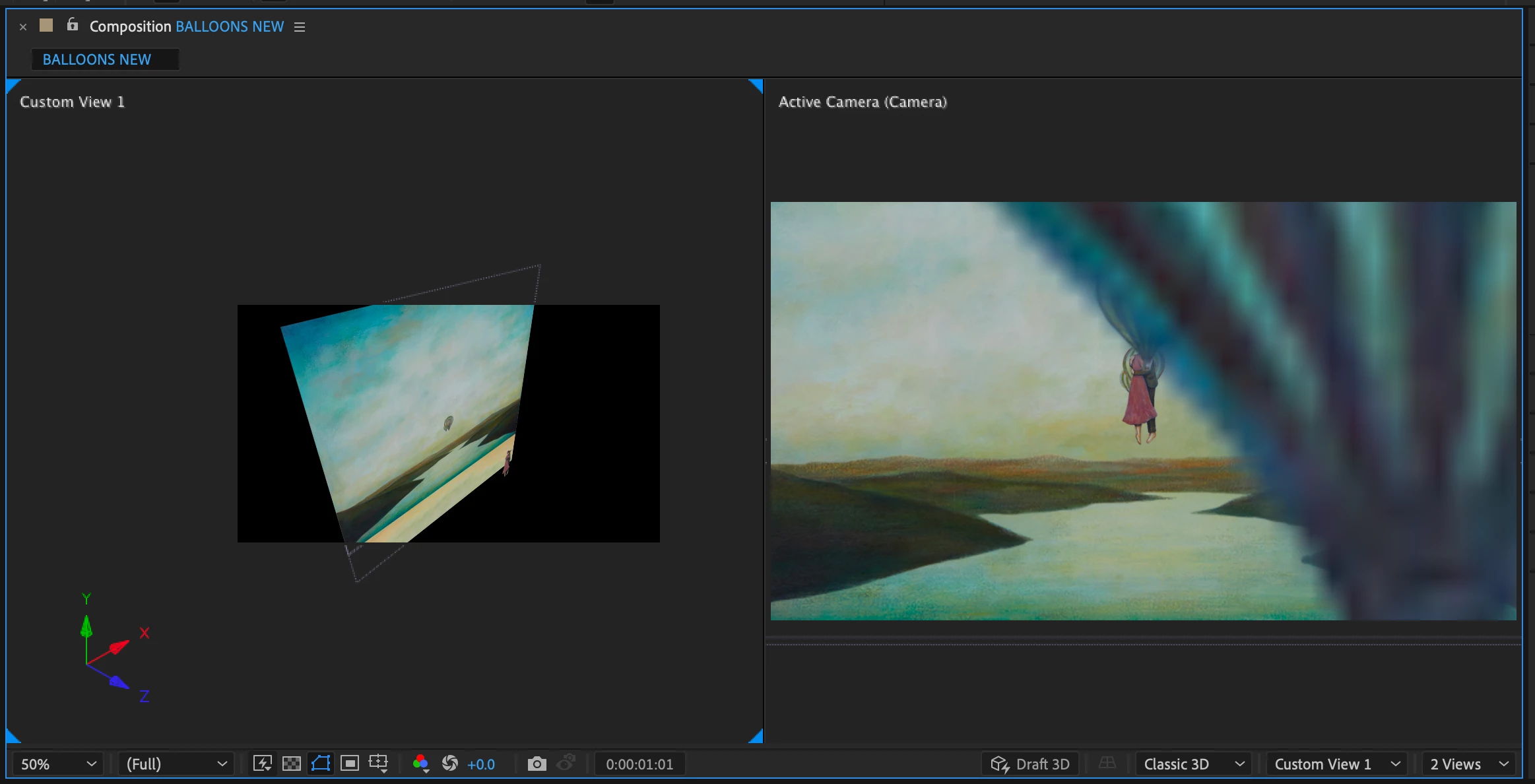Click the 3D ground plane icon
Screen dimensions: 1535x784
point(1107,764)
